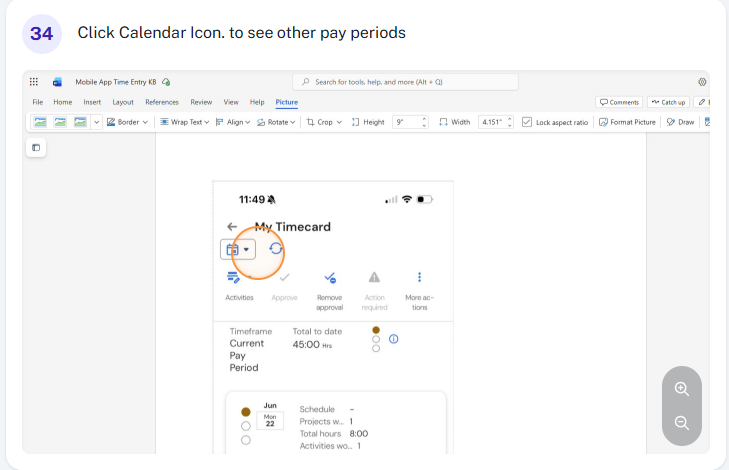Tap the Remove approval icon

pyautogui.click(x=330, y=278)
